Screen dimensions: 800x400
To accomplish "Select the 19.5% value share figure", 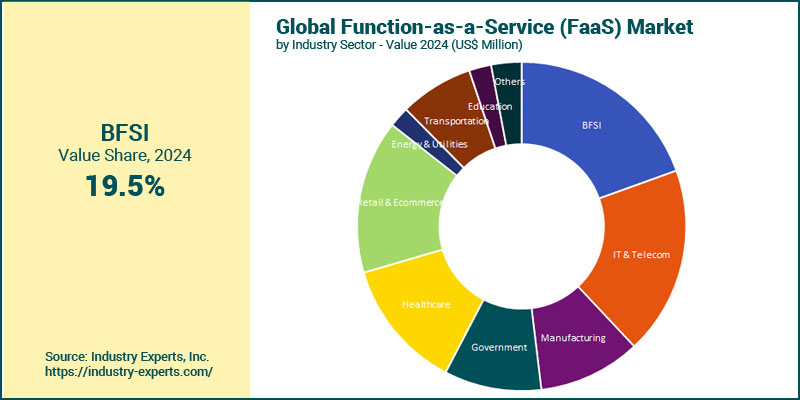I will tap(124, 185).
